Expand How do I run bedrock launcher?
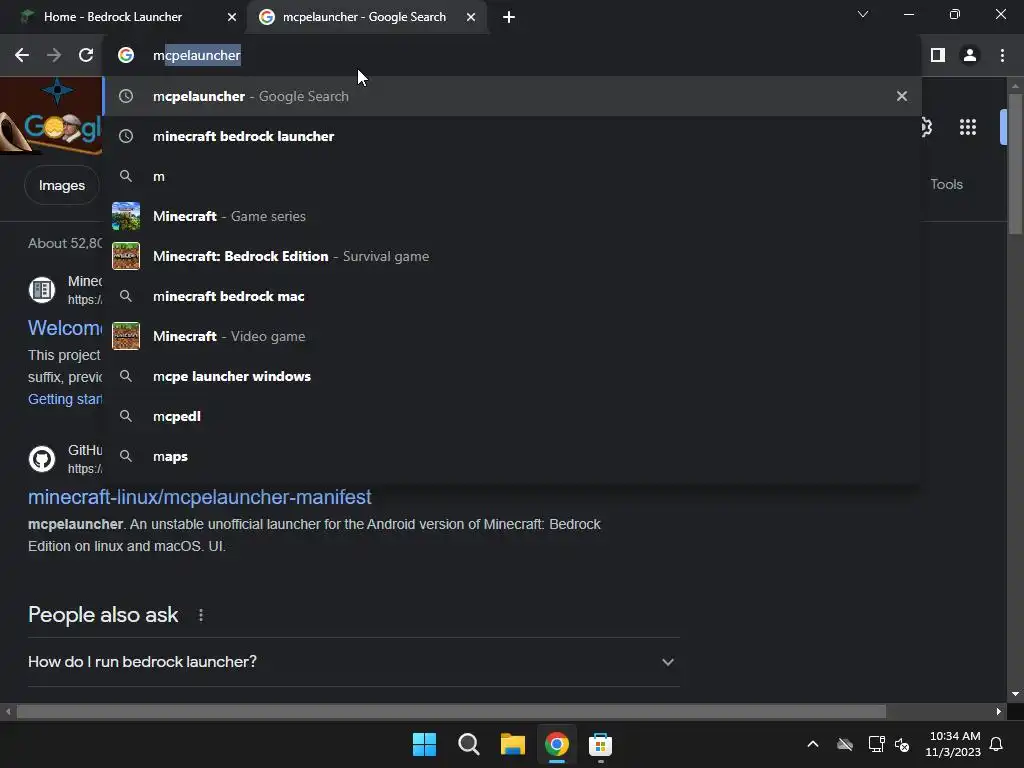1024x768 pixels. click(x=353, y=662)
